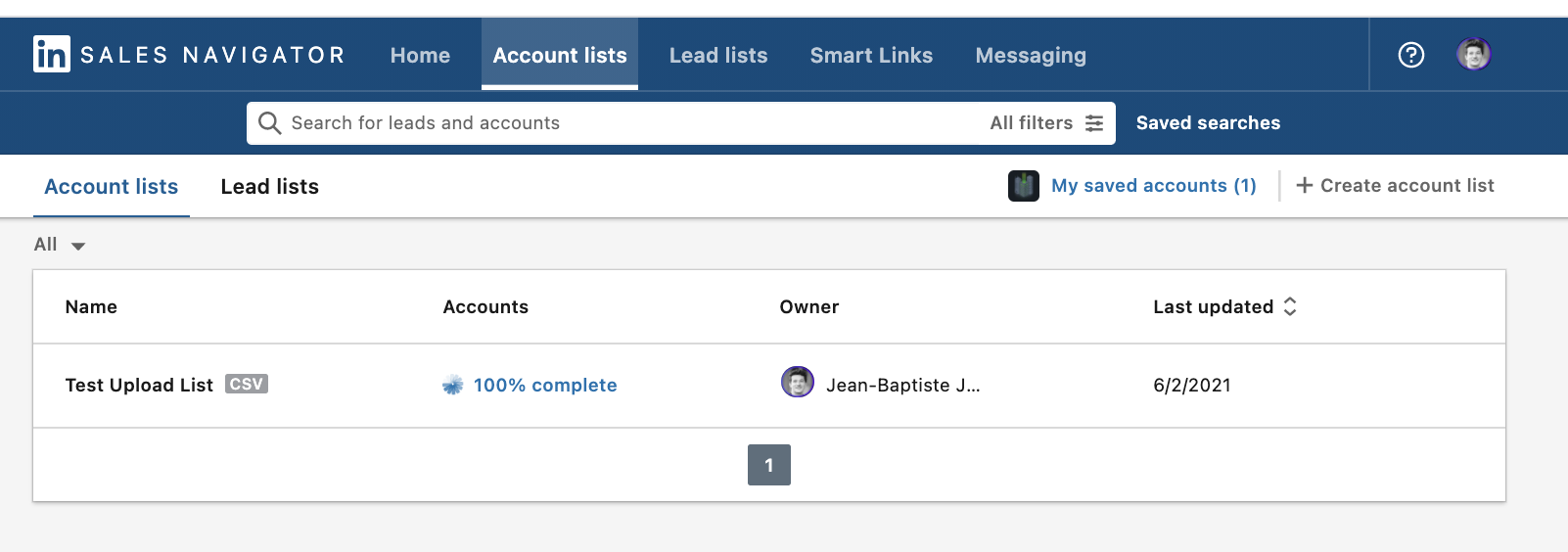The width and height of the screenshot is (1568, 552).
Task: Open Test Upload List
Action: coord(139,386)
